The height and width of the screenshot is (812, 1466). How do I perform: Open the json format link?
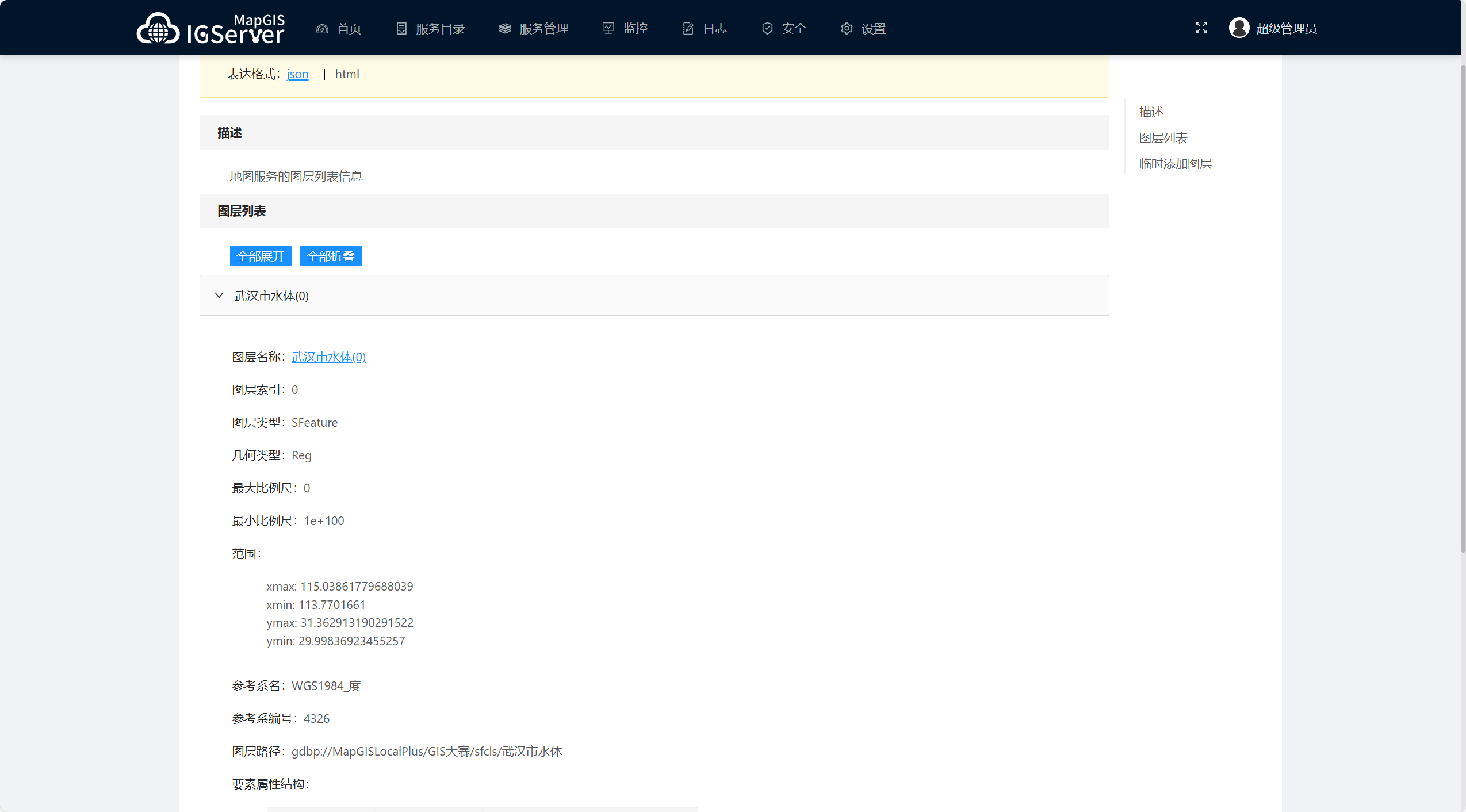297,74
